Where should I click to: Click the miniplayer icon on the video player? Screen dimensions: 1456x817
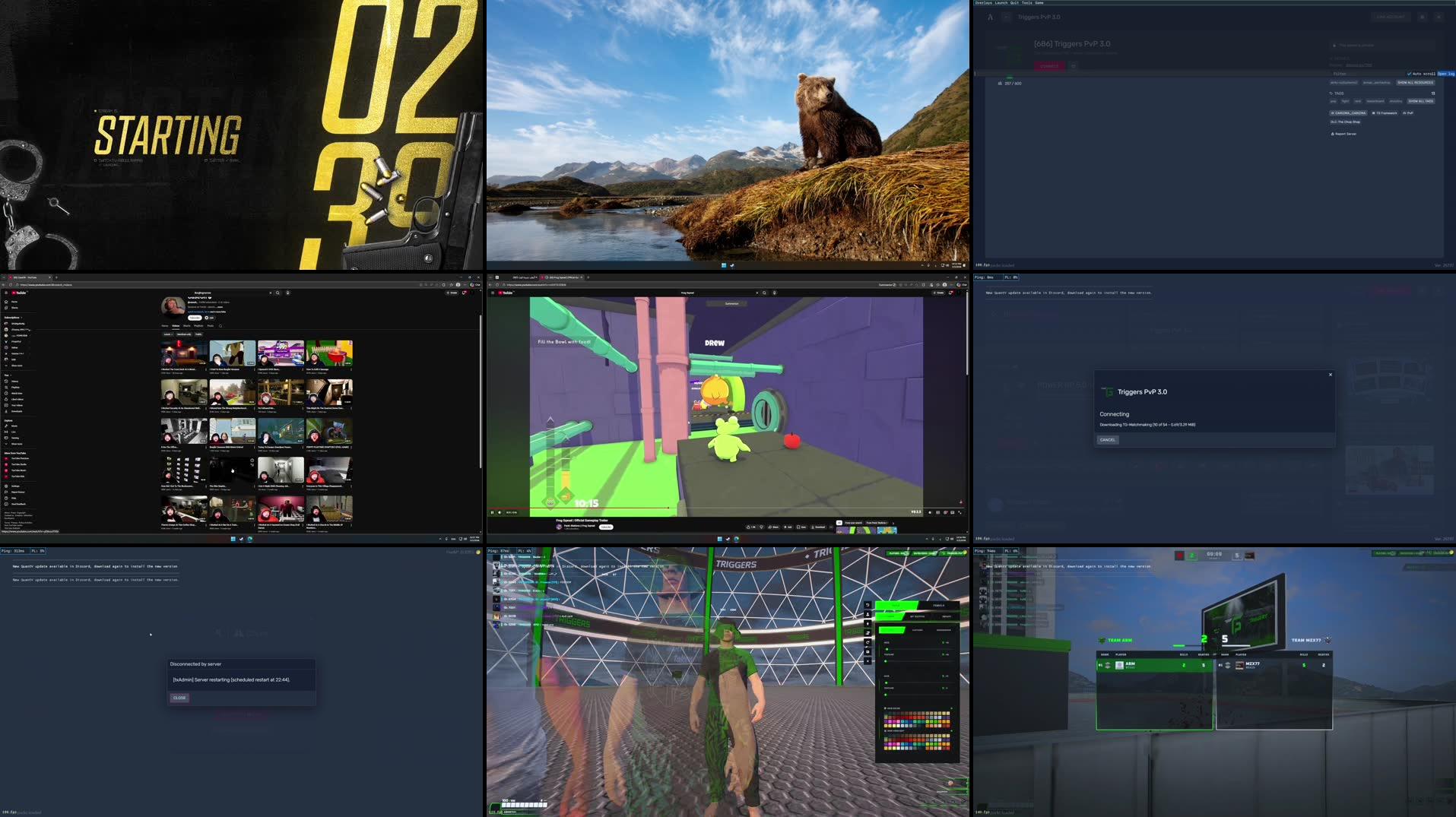click(x=944, y=512)
